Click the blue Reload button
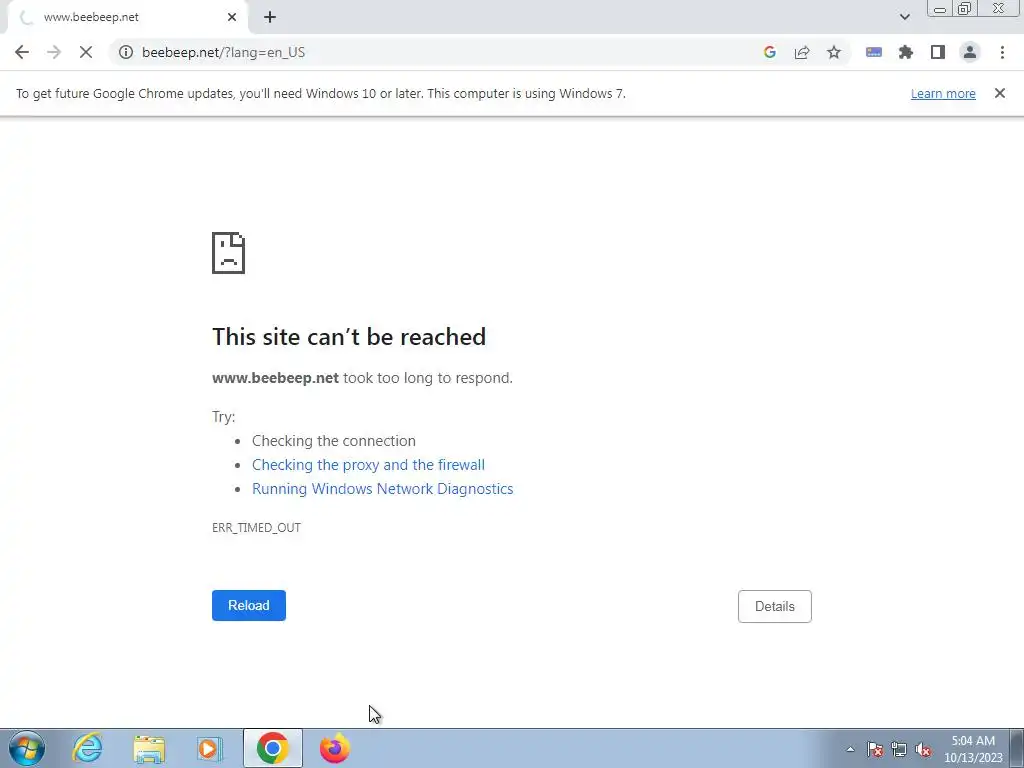Image resolution: width=1024 pixels, height=768 pixels. click(x=249, y=605)
